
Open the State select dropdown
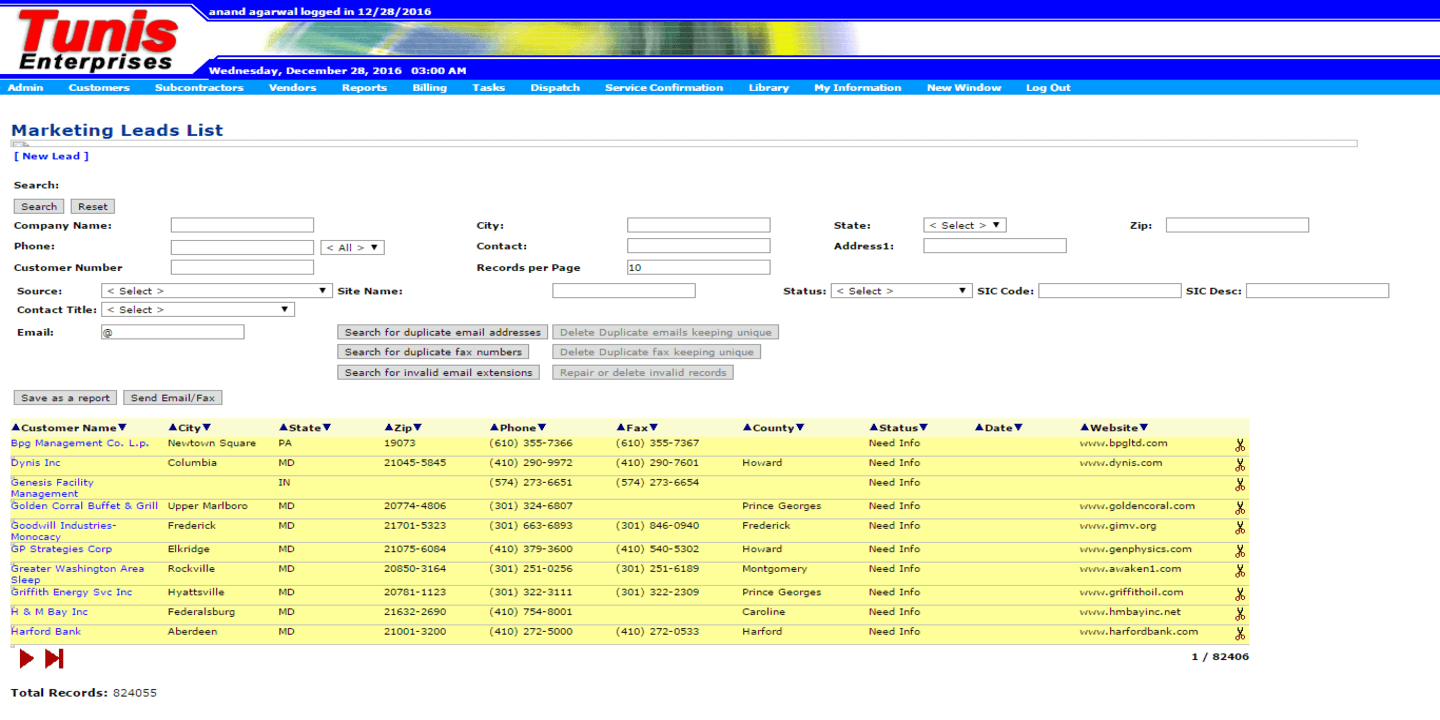click(x=965, y=225)
